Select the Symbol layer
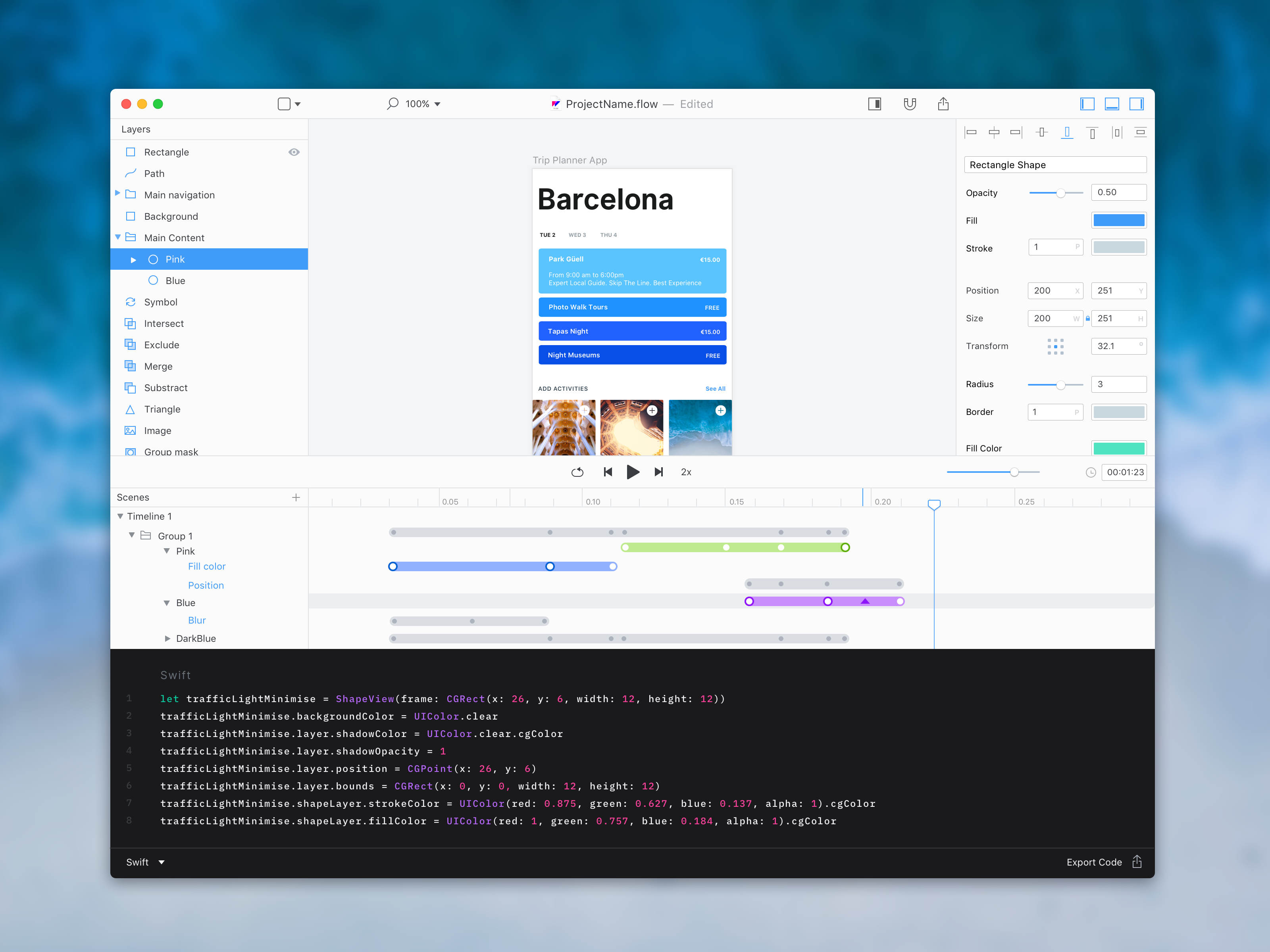Image resolution: width=1270 pixels, height=952 pixels. pos(210,302)
